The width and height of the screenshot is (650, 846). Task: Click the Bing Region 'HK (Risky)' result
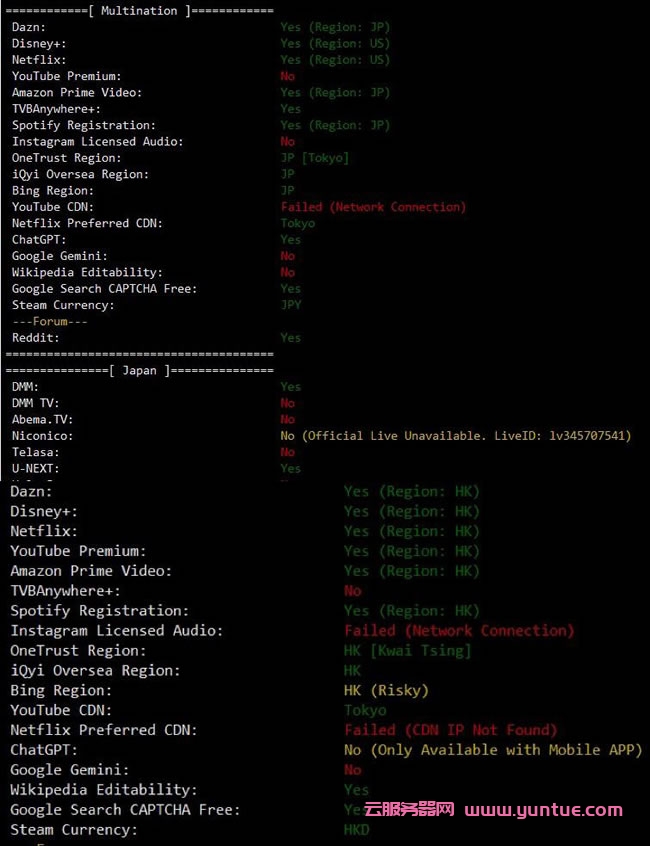click(386, 690)
